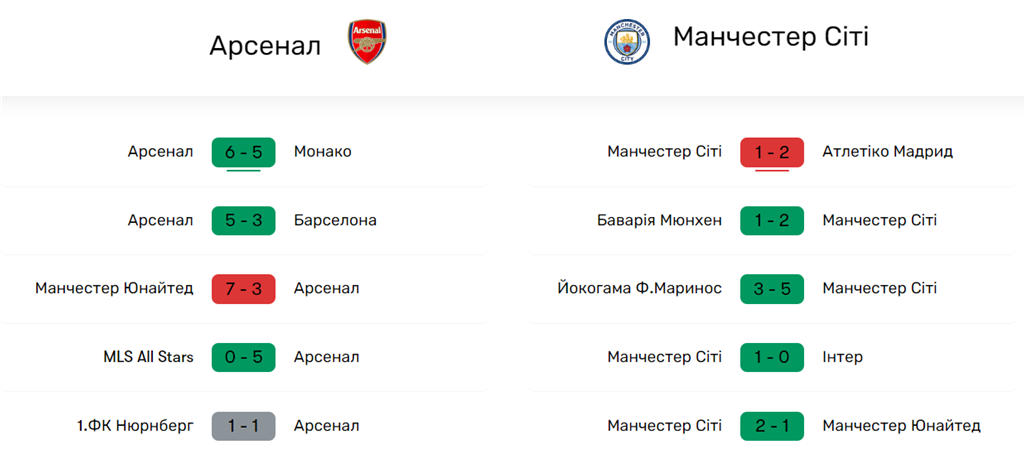This screenshot has height=459, width=1024.
Task: Click the 2 - 1 Манчестер Юнайтед score badge
Action: tap(771, 426)
